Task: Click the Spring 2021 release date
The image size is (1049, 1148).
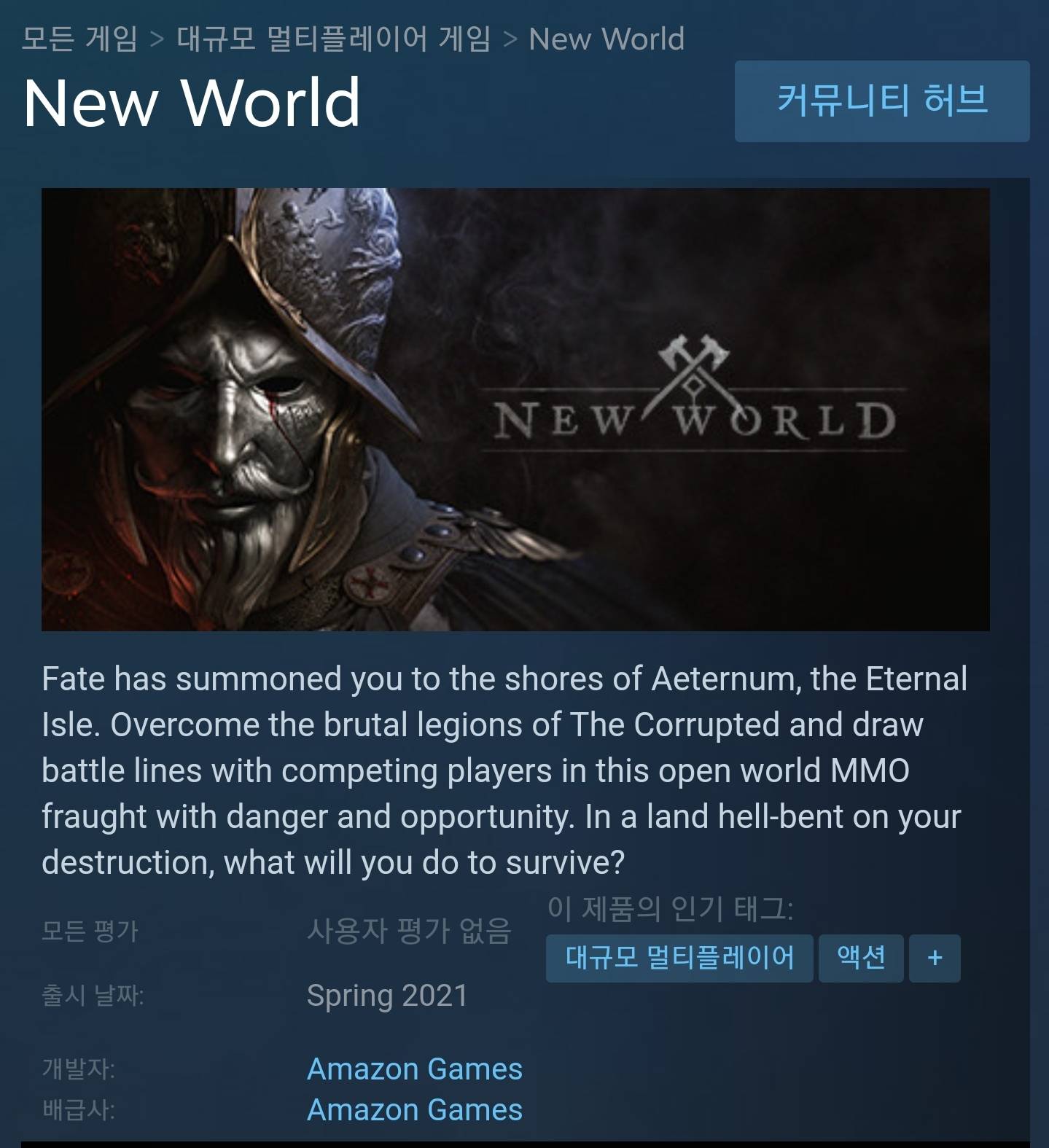Action: (387, 995)
